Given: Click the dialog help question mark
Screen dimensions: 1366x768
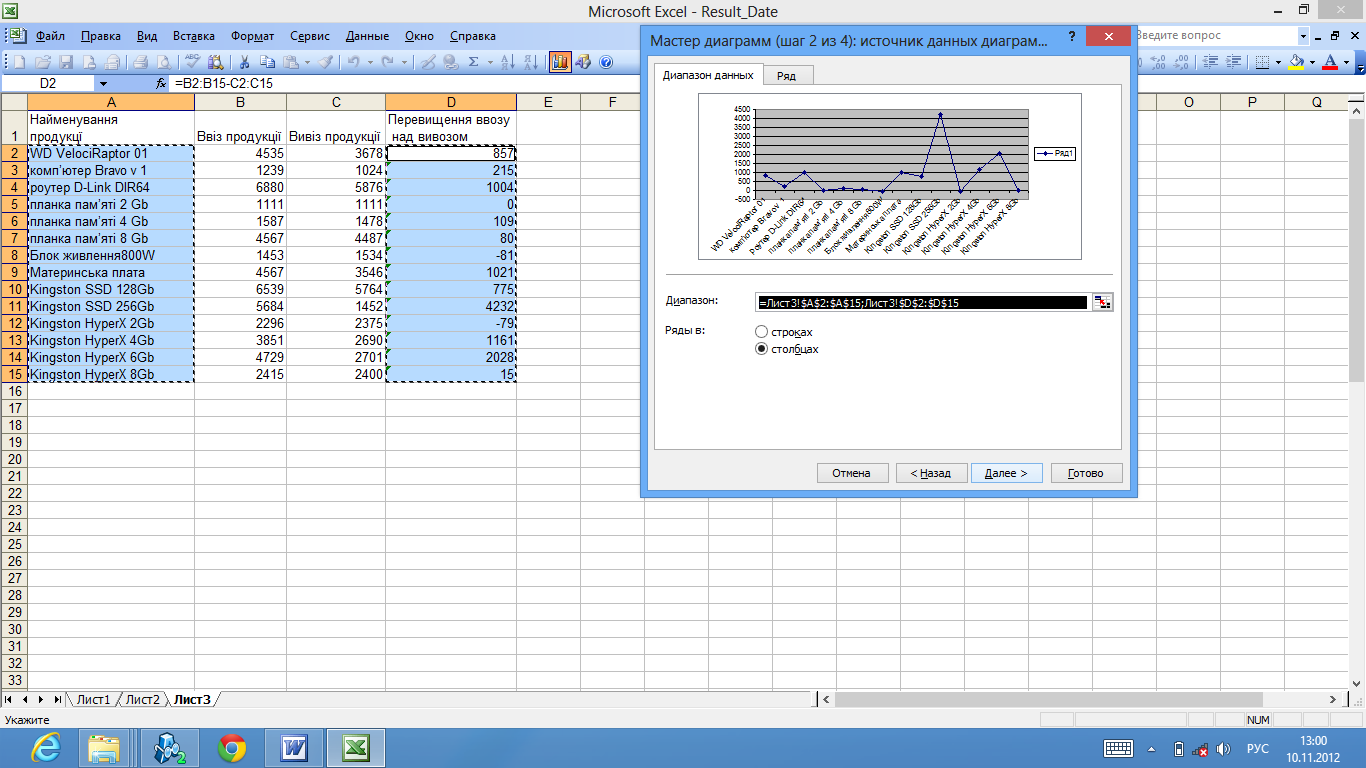Looking at the screenshot, I should click(1072, 37).
